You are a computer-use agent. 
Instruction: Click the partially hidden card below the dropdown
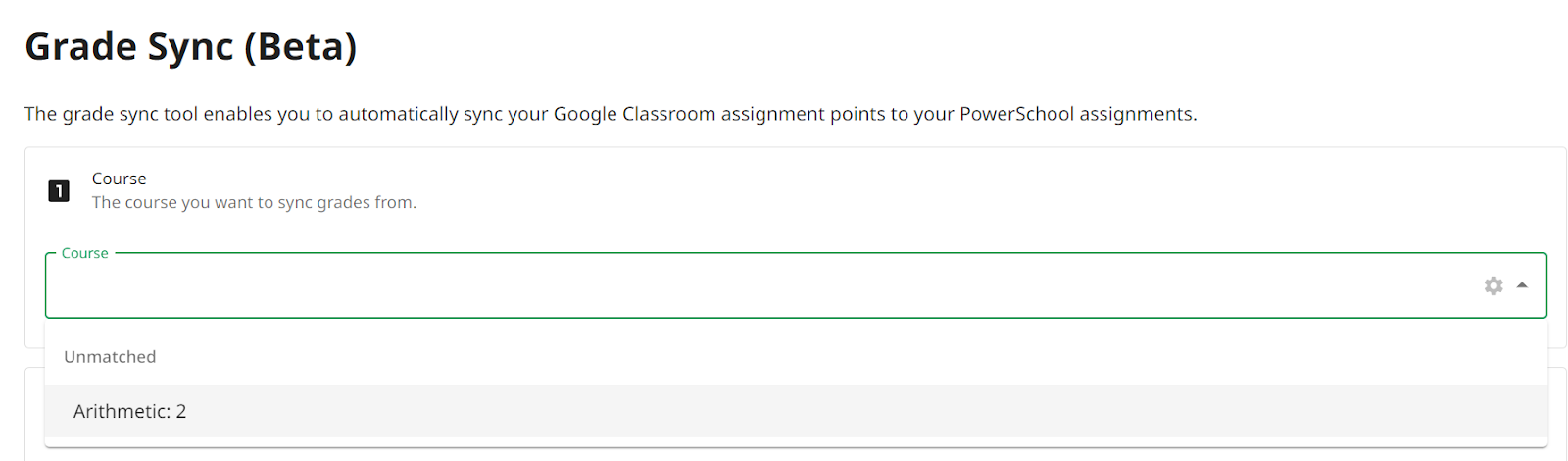[x=1557, y=412]
